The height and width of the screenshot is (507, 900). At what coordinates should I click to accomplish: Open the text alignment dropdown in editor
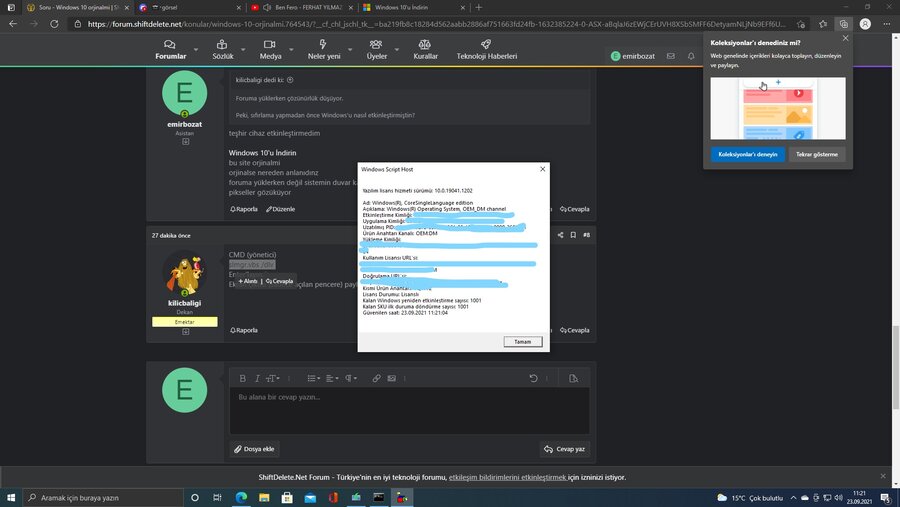click(332, 378)
